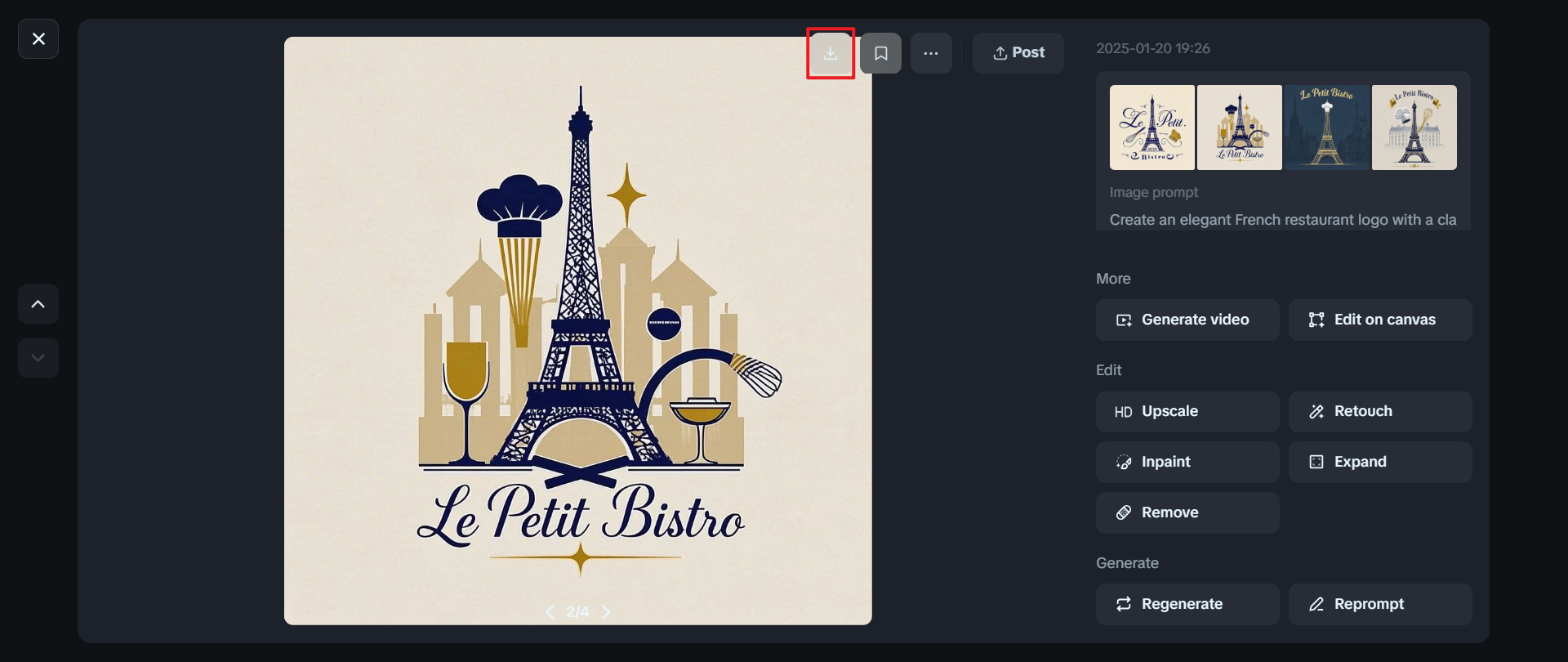This screenshot has height=662, width=1568.
Task: Expand the image with Expand tool
Action: pos(1380,463)
